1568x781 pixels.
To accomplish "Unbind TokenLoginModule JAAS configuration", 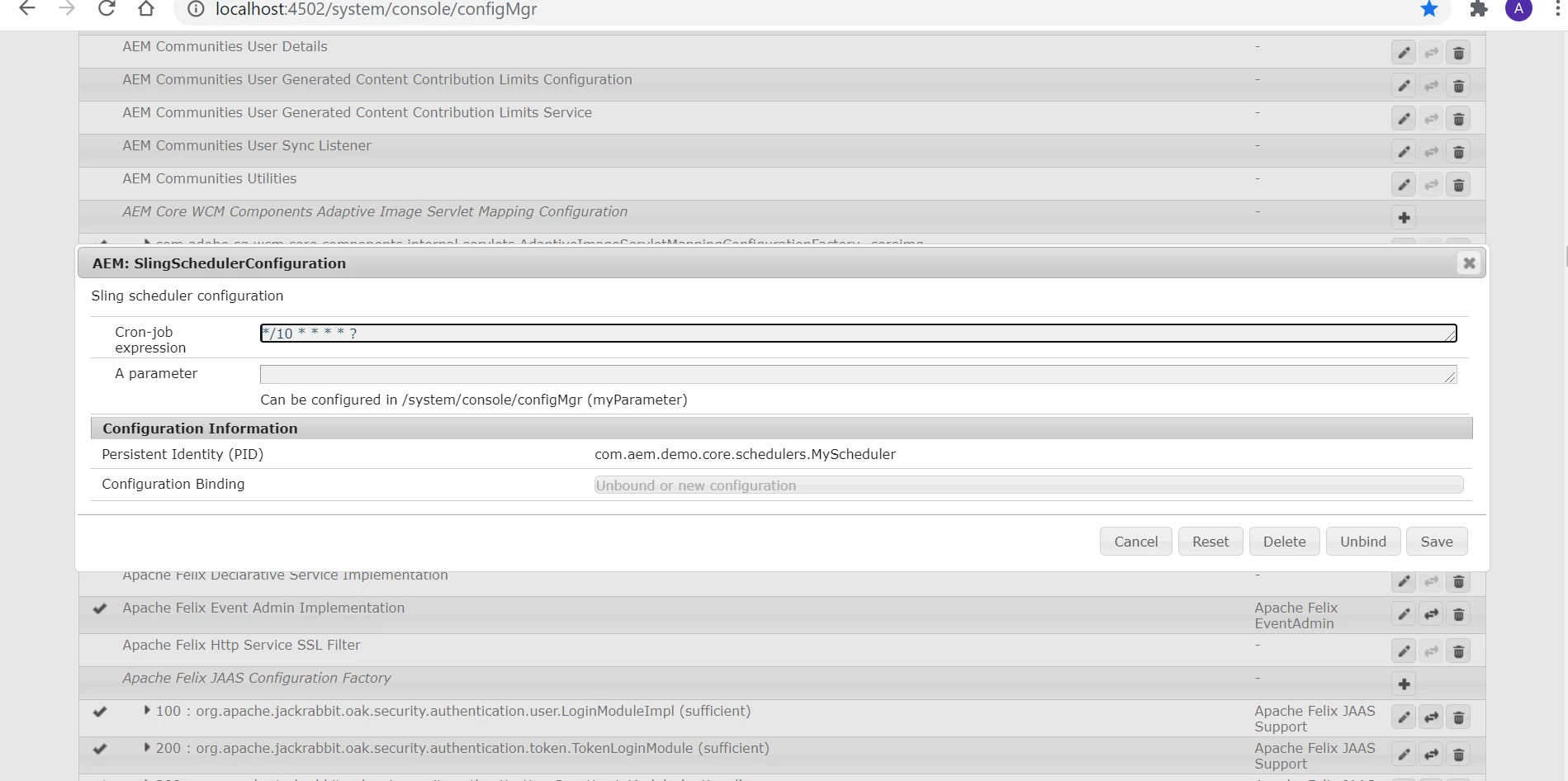I will (x=1431, y=755).
